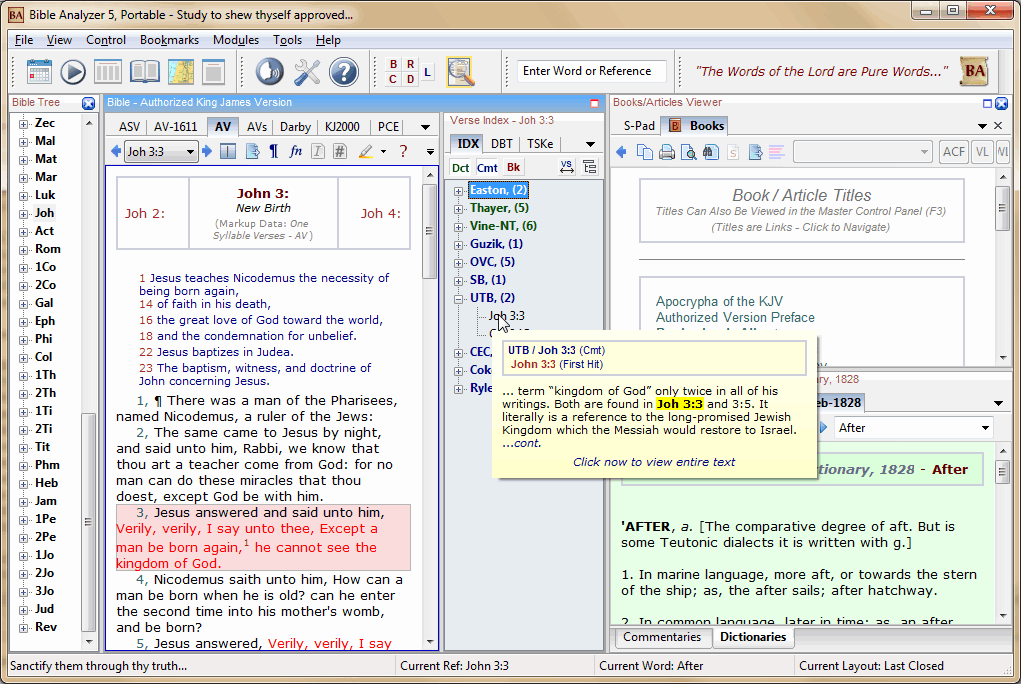Open the Apocrypha of the KJV link

[x=719, y=302]
